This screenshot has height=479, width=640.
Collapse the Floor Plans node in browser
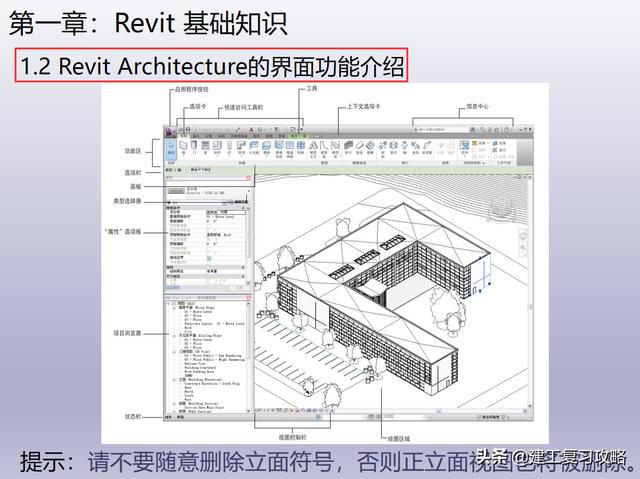(x=174, y=308)
